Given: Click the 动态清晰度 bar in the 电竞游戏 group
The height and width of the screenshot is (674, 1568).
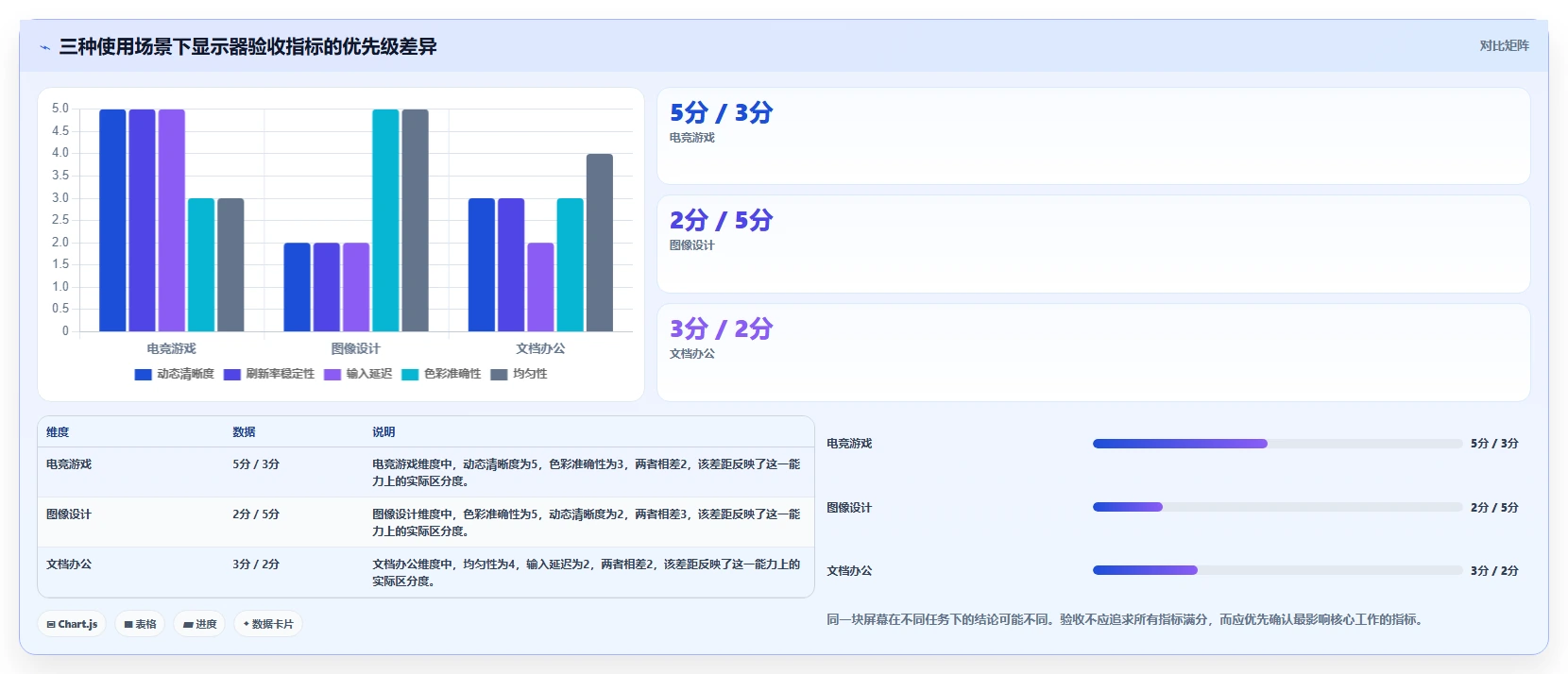Looking at the screenshot, I should (112, 220).
